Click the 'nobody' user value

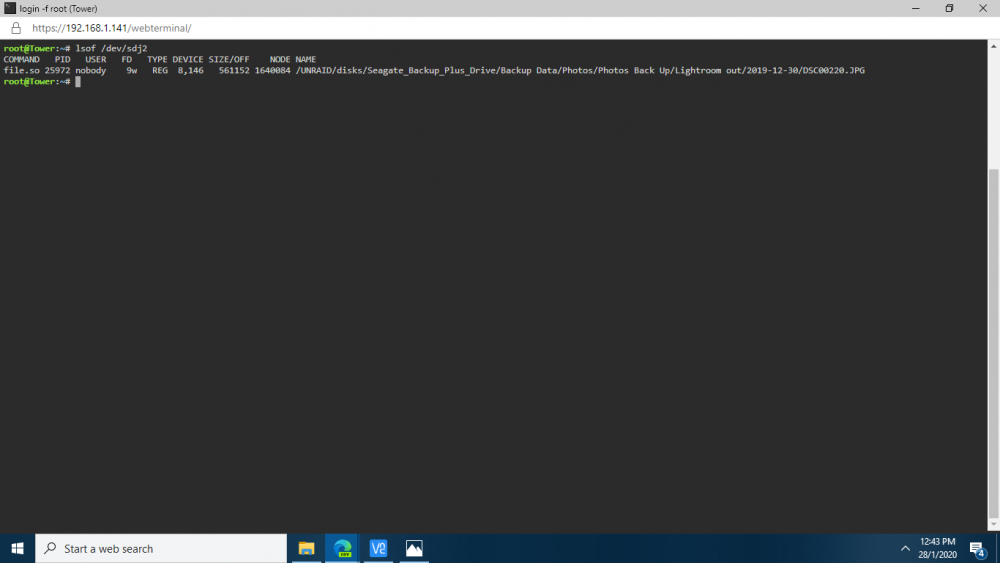[x=91, y=70]
